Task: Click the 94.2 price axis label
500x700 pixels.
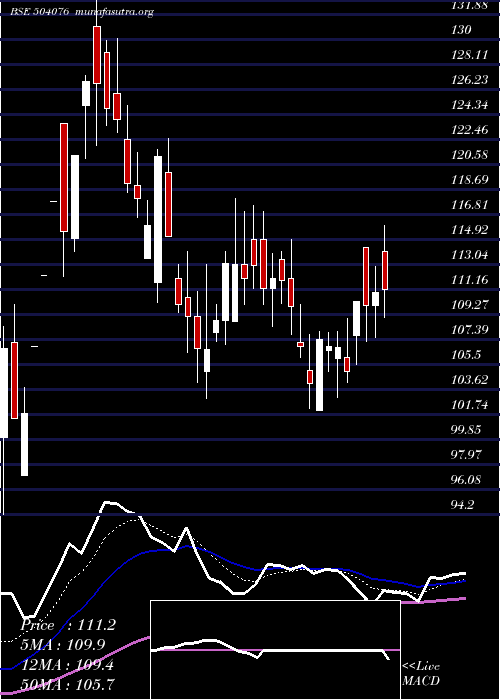Action: coord(462,505)
